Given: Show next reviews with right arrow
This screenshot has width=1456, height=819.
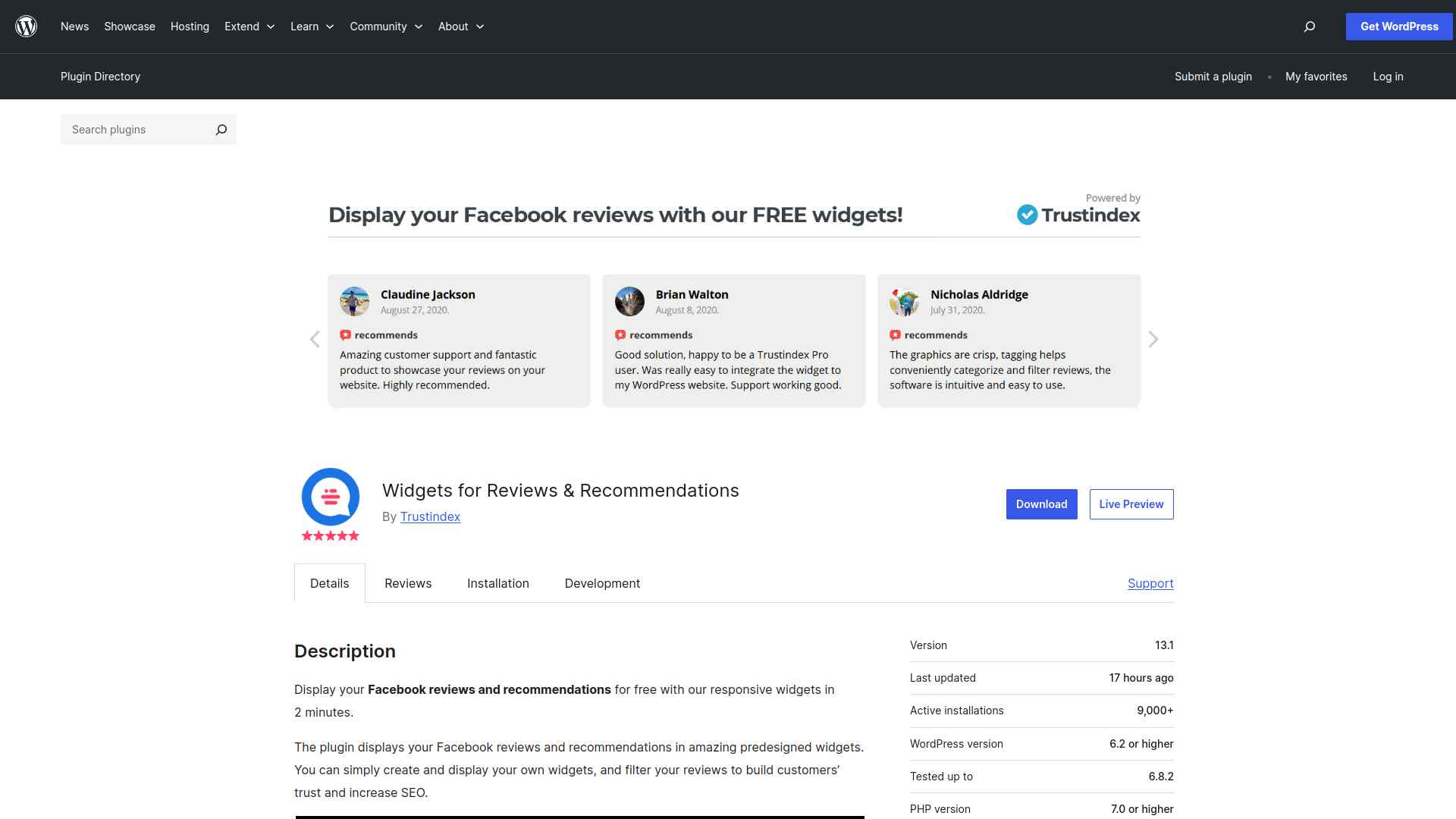Looking at the screenshot, I should point(1153,339).
